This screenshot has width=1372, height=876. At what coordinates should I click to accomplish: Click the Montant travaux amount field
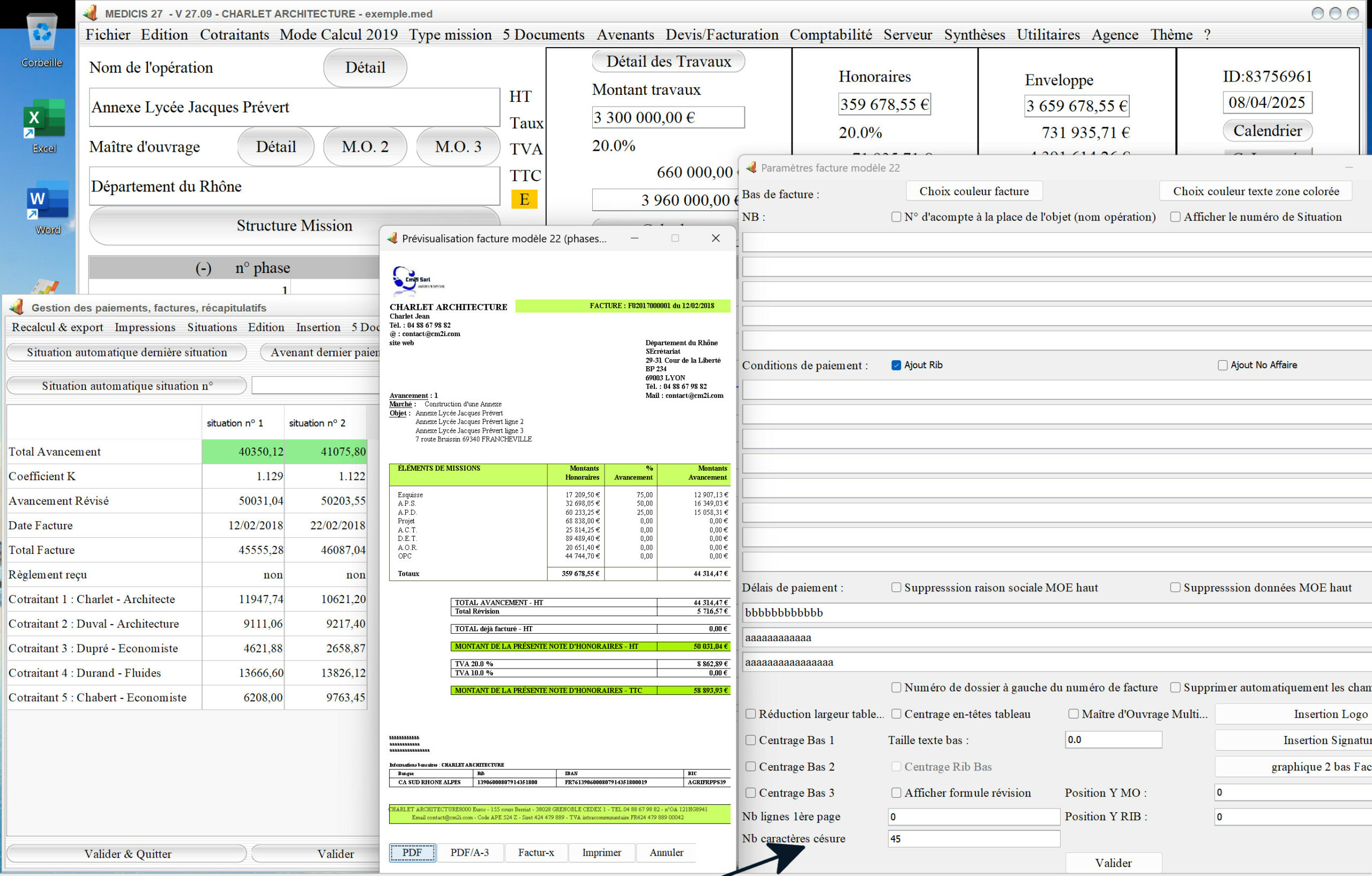[x=668, y=117]
